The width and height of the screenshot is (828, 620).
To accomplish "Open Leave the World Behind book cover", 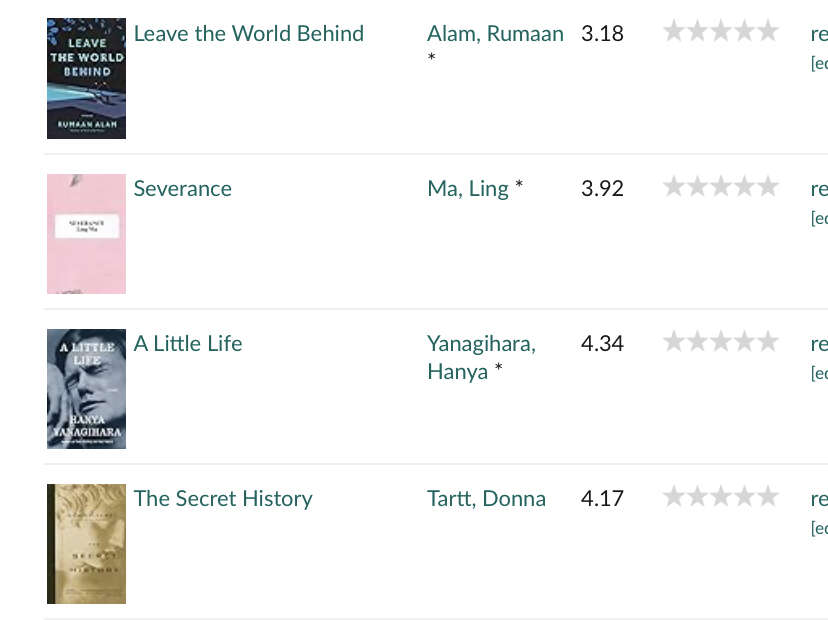I will coord(87,78).
